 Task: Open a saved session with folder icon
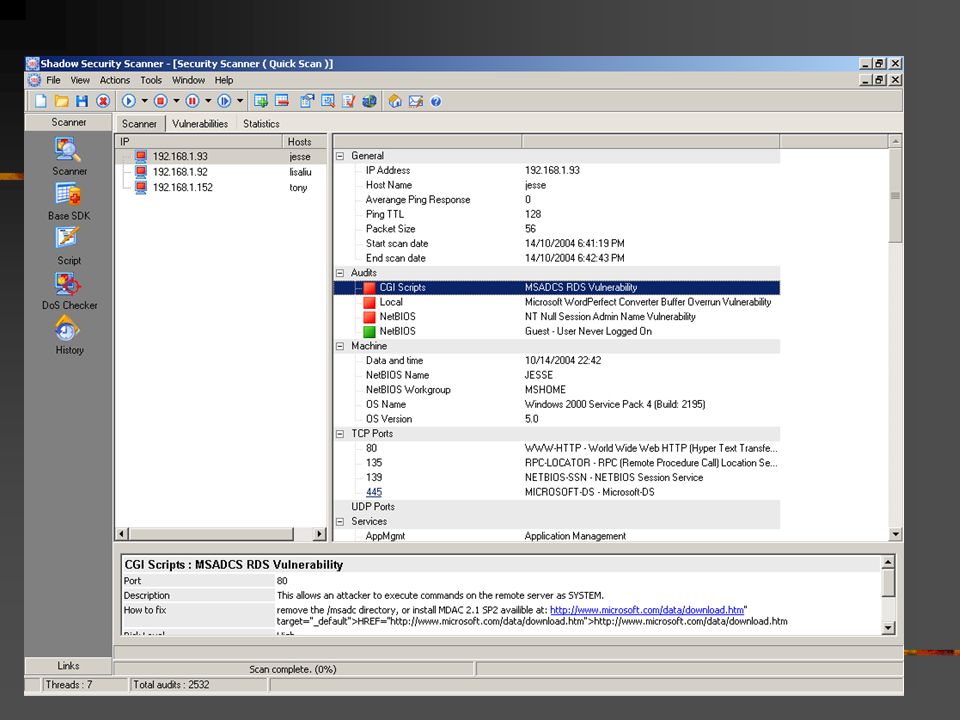point(61,101)
